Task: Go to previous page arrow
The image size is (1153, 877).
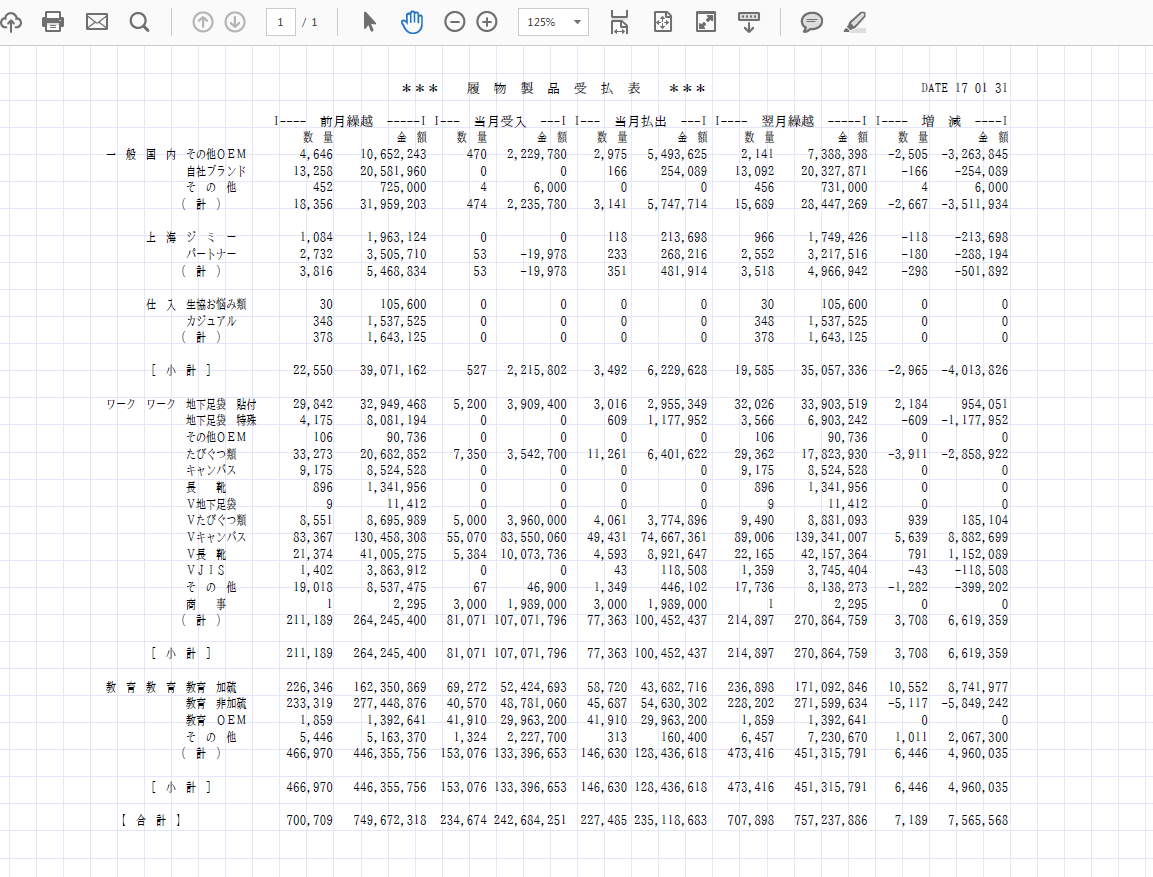Action: (x=203, y=22)
